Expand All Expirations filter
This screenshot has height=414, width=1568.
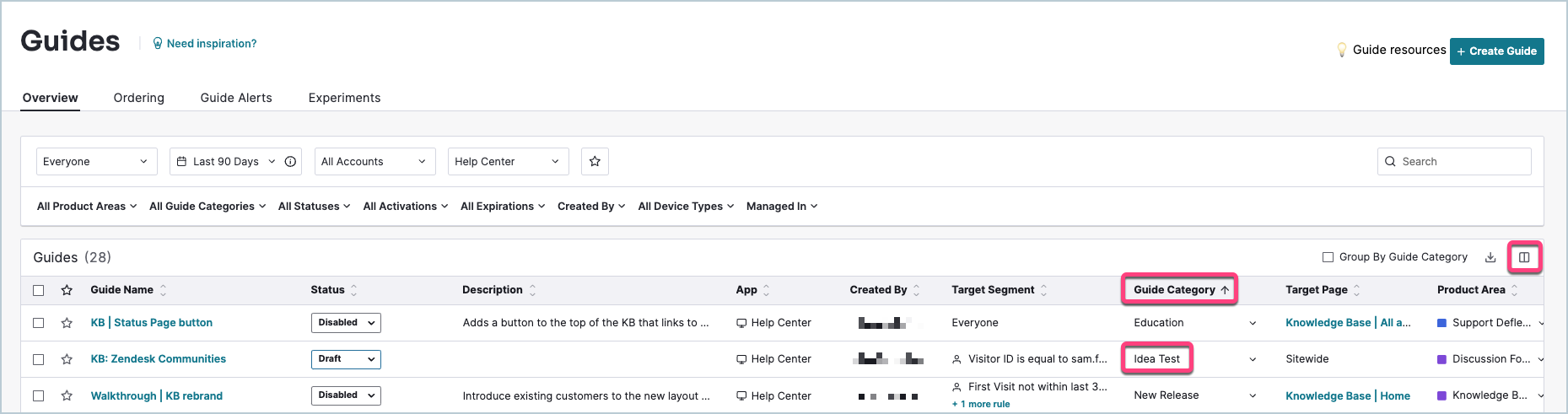point(503,207)
